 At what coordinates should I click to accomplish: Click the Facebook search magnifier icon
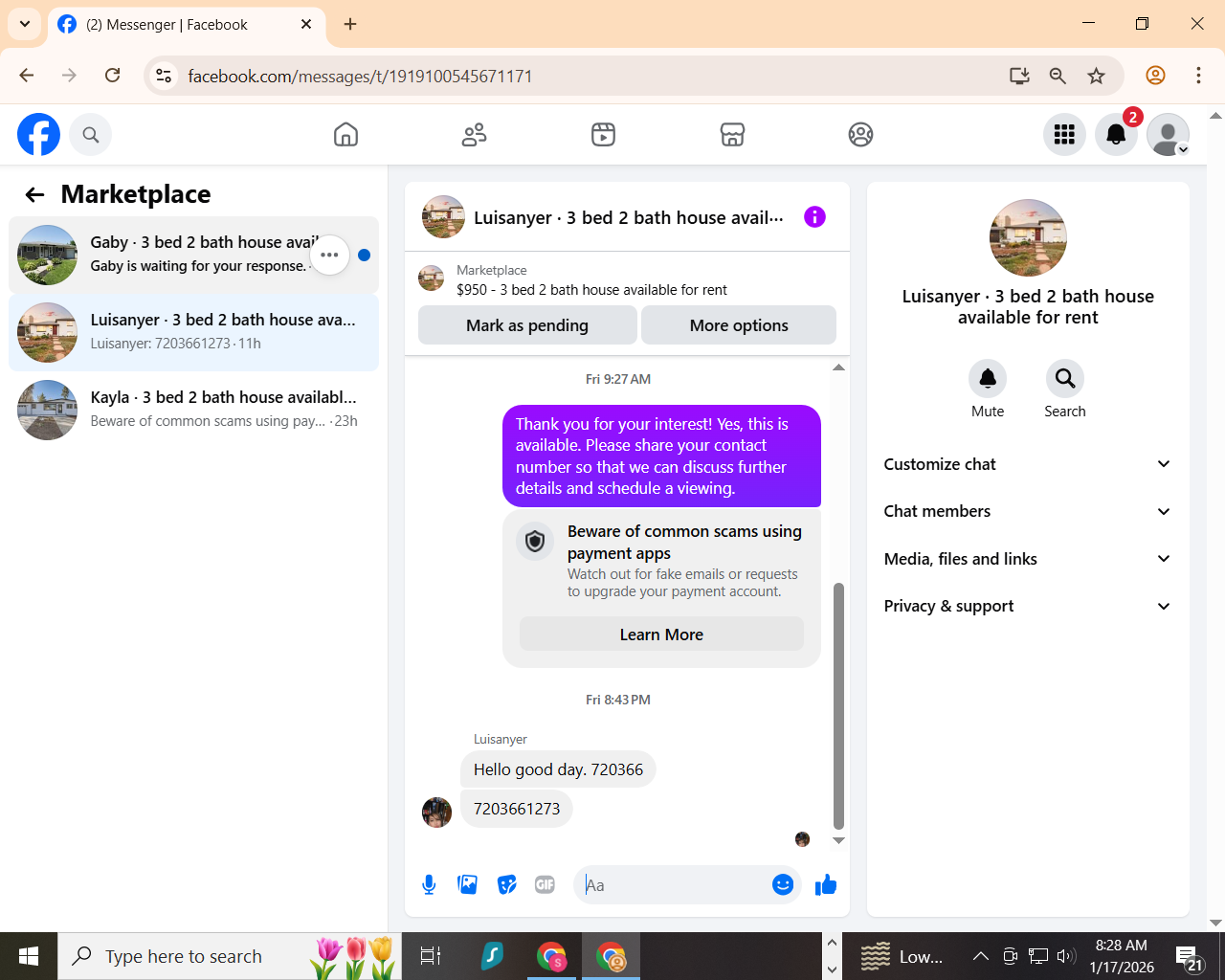[91, 135]
